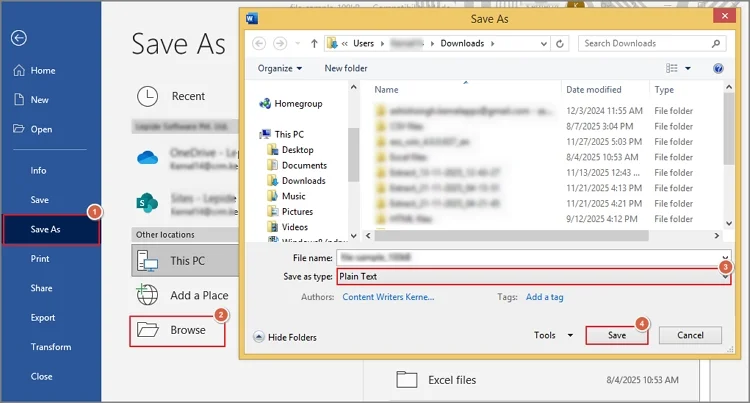The image size is (750, 403).
Task: Click the change view icon
Action: [672, 68]
